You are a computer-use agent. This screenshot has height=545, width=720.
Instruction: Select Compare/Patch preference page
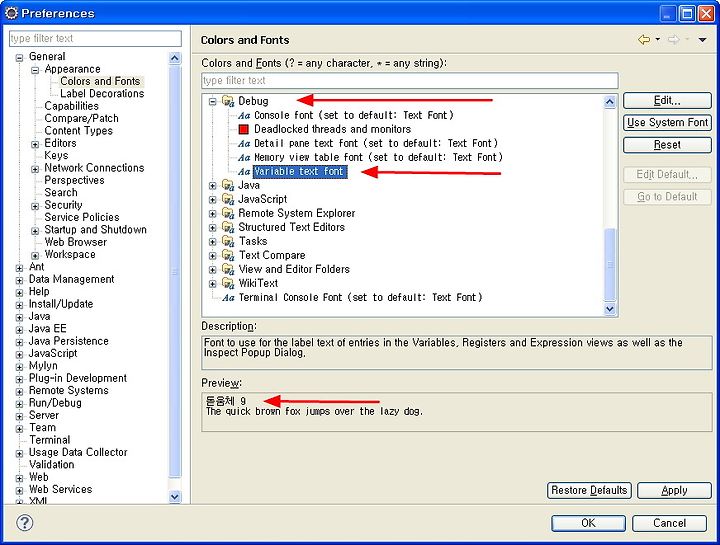pyautogui.click(x=81, y=118)
